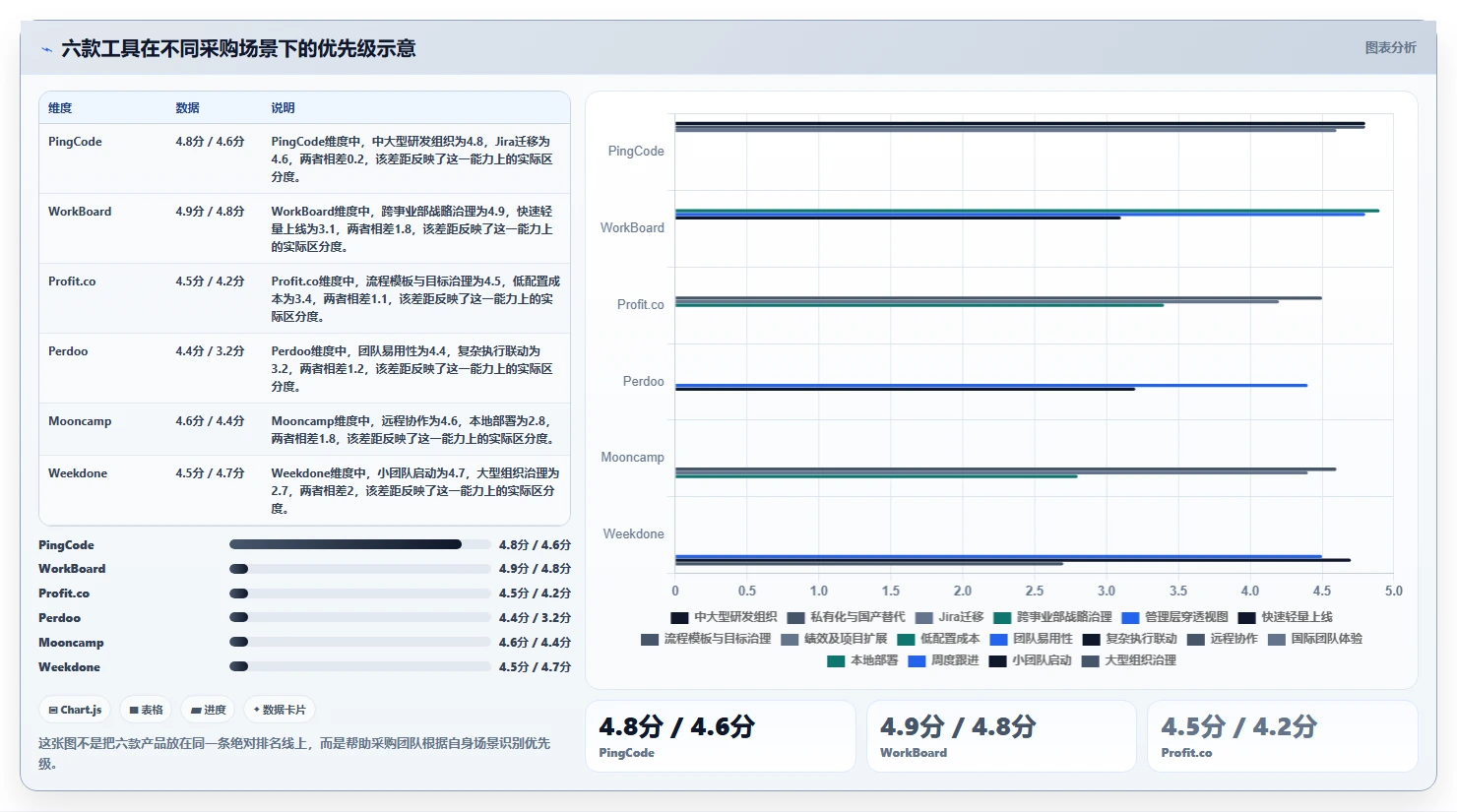Click the chart title 六款工具在不同采购场景下的优先级示意

pyautogui.click(x=238, y=49)
